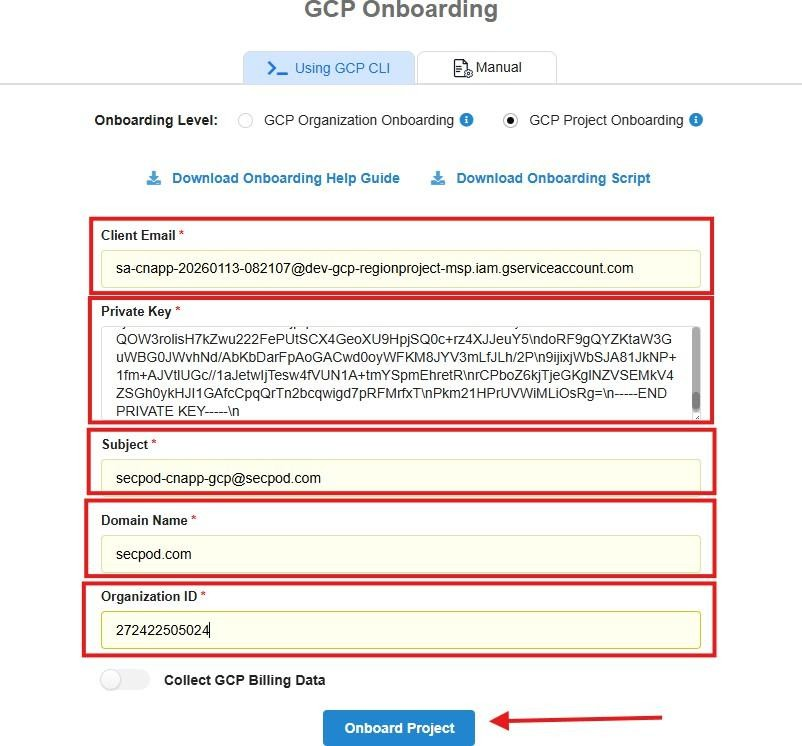Click Download Onboarding Script link

(x=553, y=178)
